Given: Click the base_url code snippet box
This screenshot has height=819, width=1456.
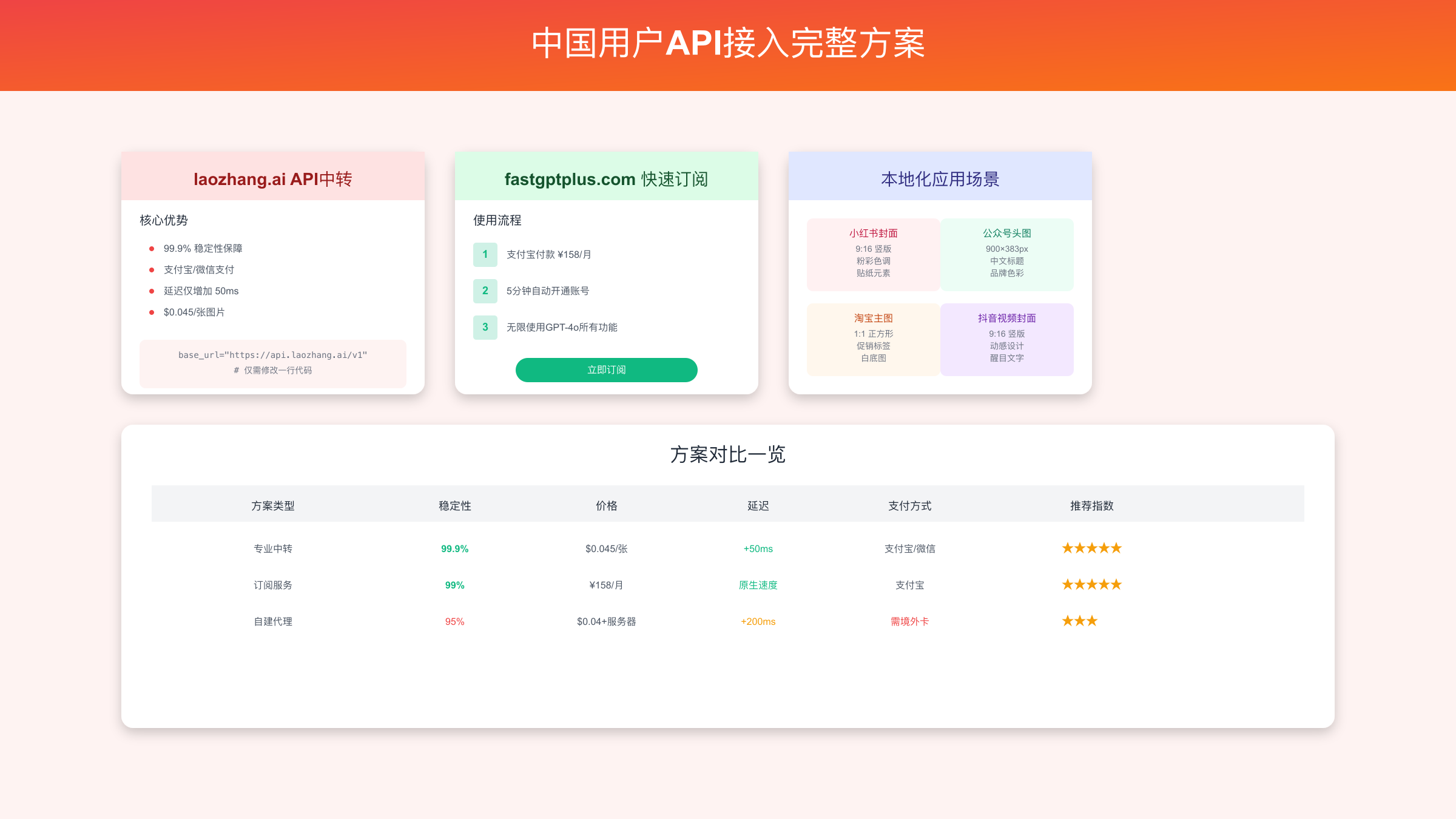Looking at the screenshot, I should [273, 363].
